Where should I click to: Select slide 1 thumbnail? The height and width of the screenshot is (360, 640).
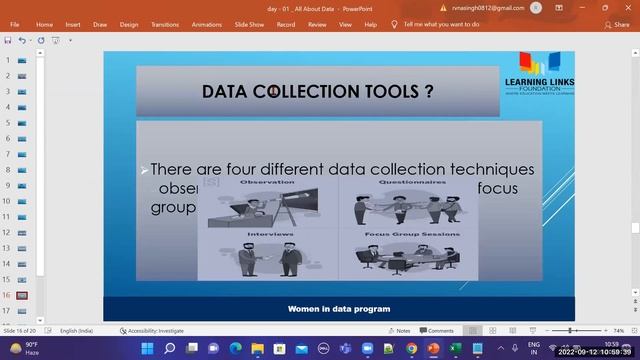[22, 60]
